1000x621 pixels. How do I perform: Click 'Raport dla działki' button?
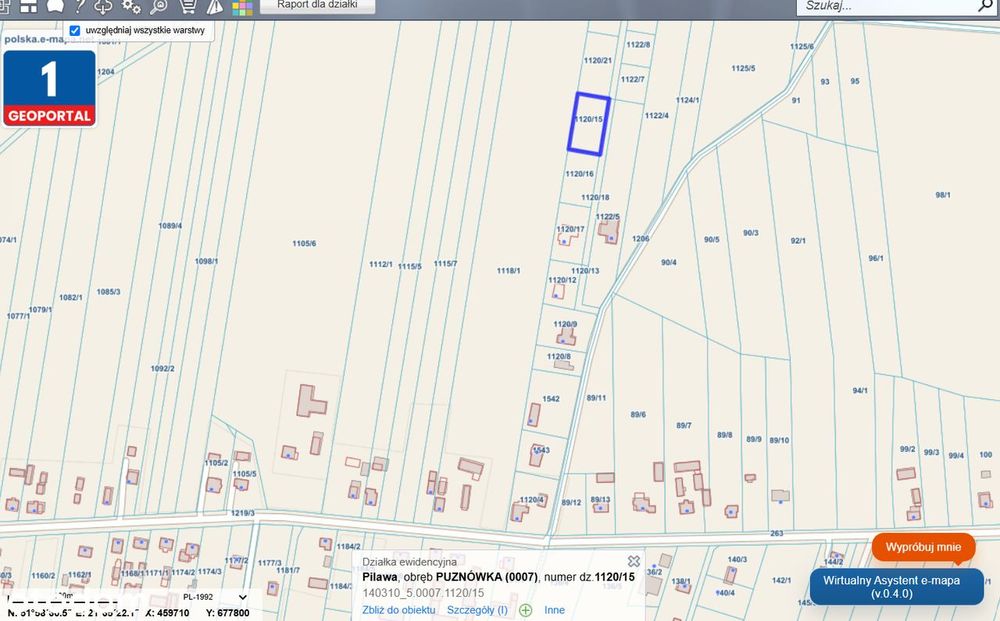click(x=318, y=5)
